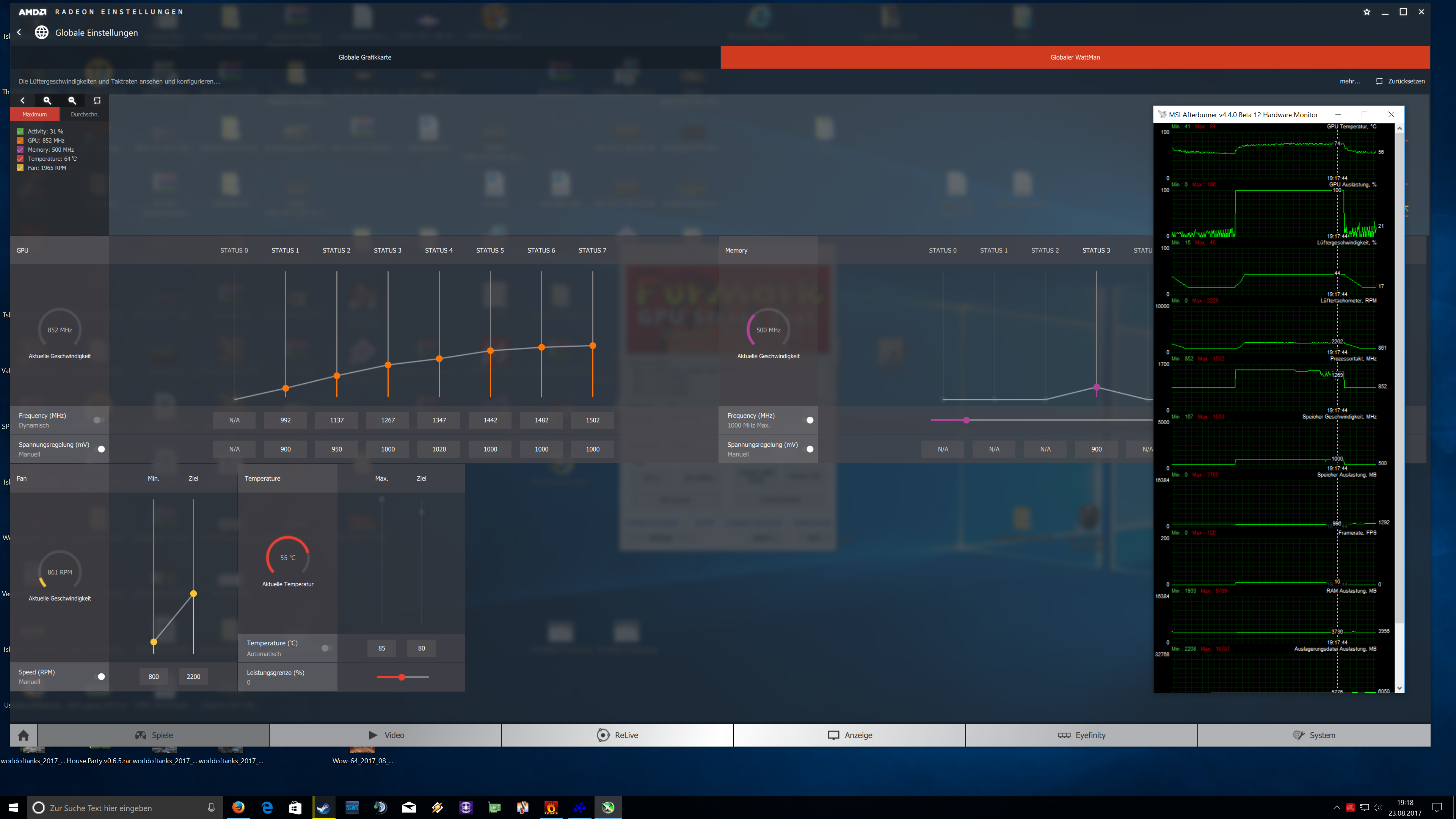Open Firefox from the taskbar
1456x819 pixels.
pos(238,807)
